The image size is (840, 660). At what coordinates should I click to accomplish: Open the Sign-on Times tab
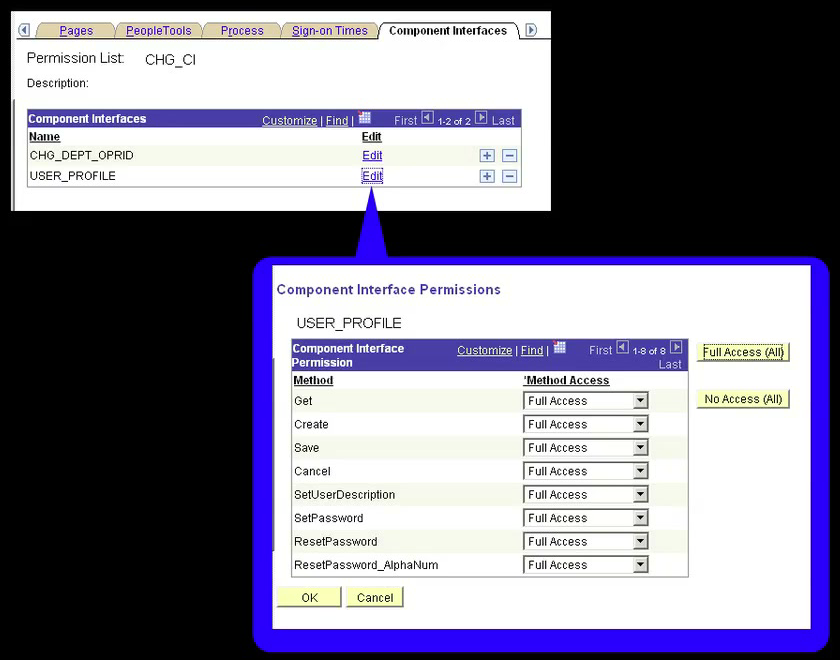point(330,31)
